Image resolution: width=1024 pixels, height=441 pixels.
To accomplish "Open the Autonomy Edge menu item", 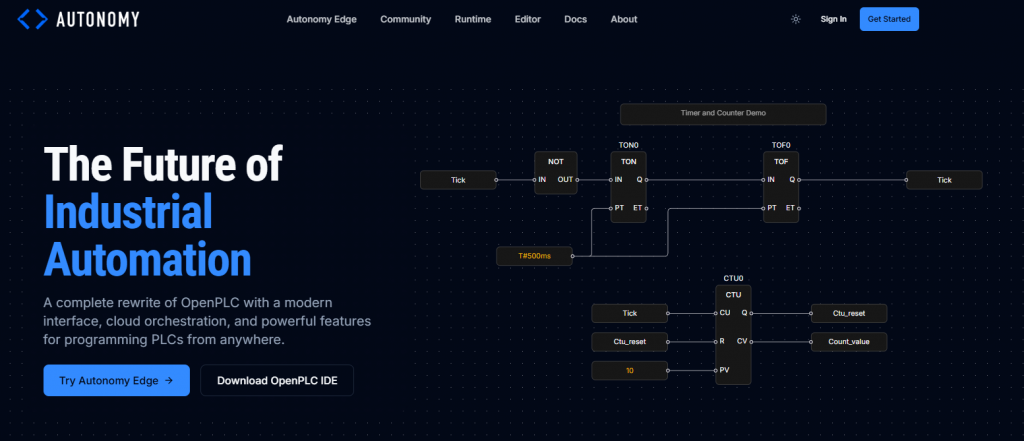I will coord(321,19).
